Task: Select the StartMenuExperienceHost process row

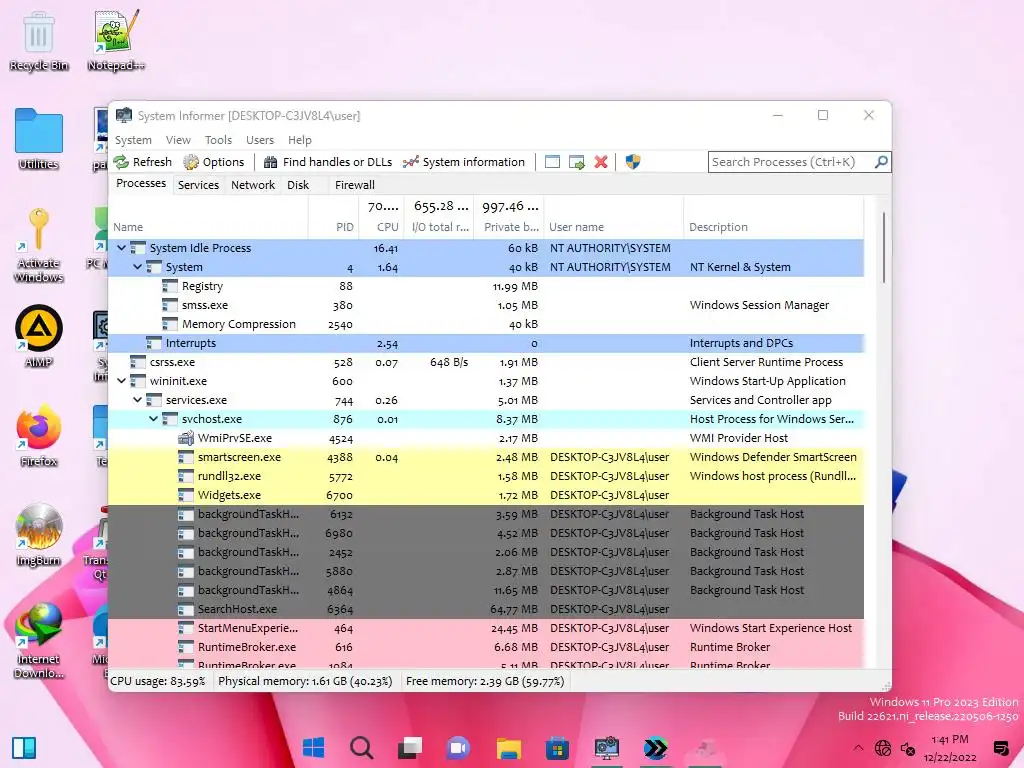Action: (486, 628)
